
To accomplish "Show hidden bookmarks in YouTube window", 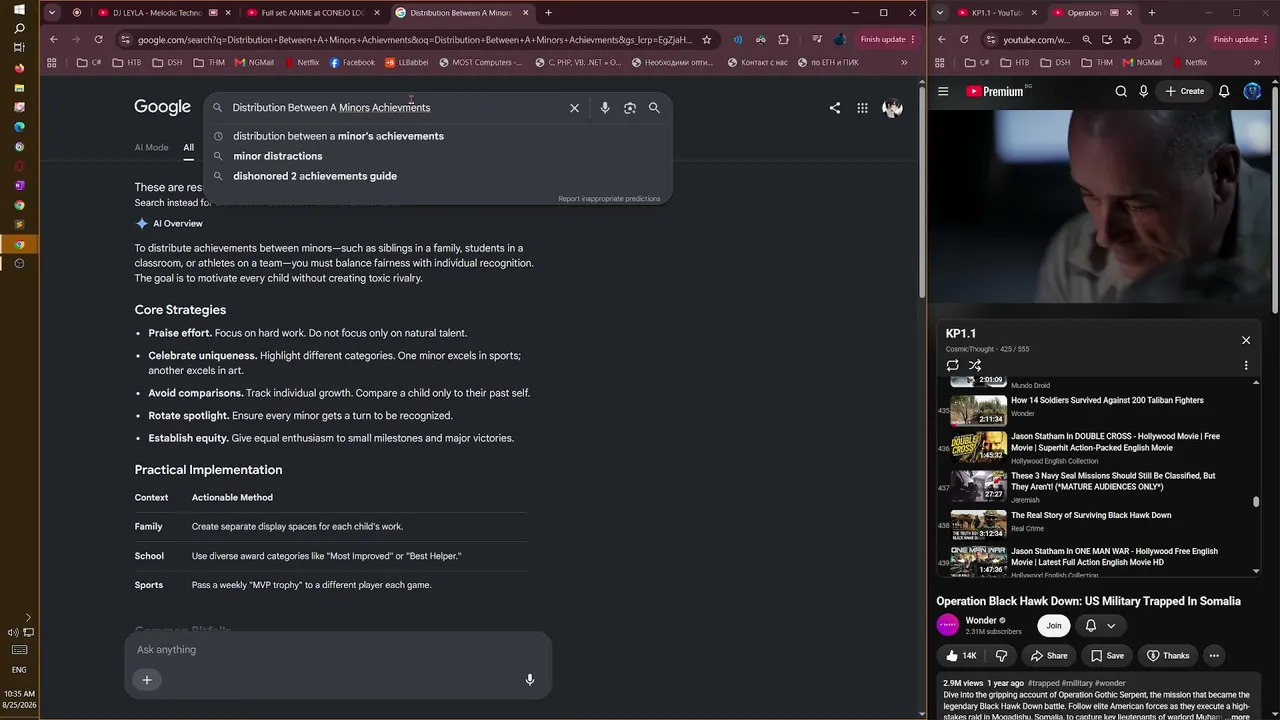I will (x=1257, y=62).
